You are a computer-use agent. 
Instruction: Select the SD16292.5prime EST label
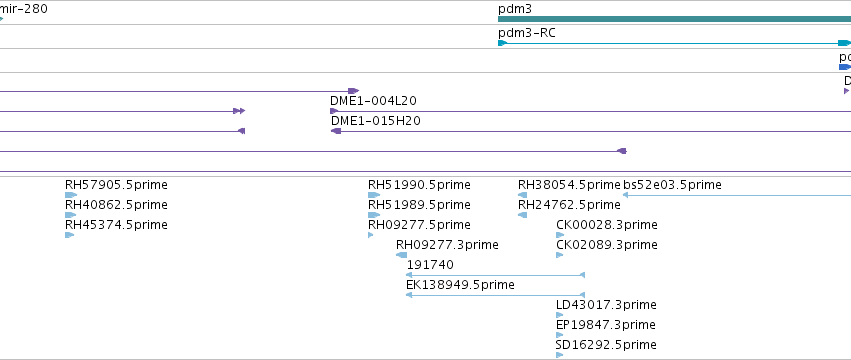pyautogui.click(x=606, y=345)
